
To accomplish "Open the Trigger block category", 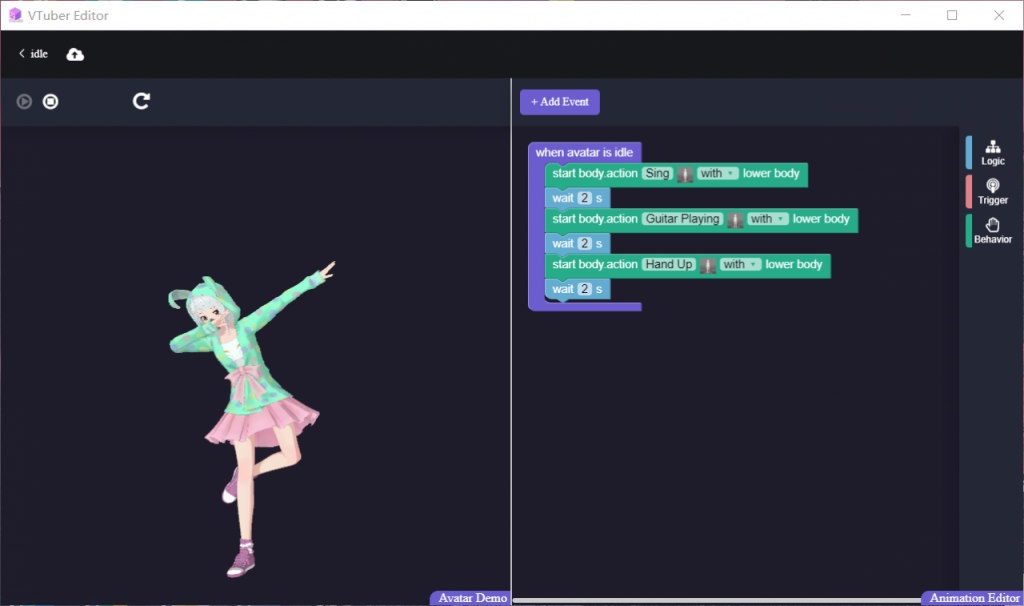I will pos(992,191).
